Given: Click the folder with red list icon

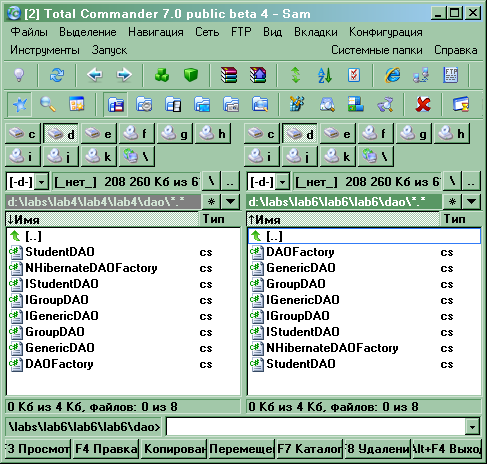Looking at the screenshot, I should coord(115,105).
